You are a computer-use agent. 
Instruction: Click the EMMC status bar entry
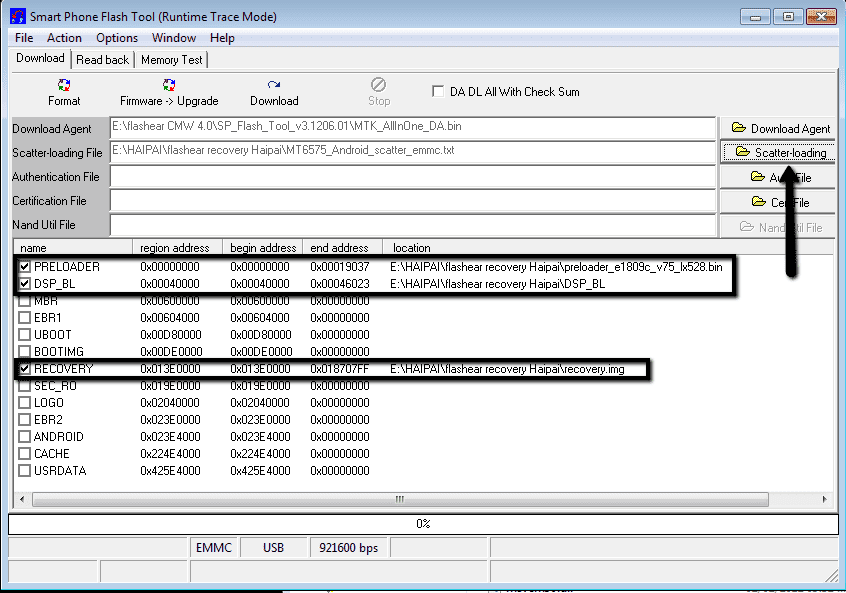pyautogui.click(x=214, y=548)
